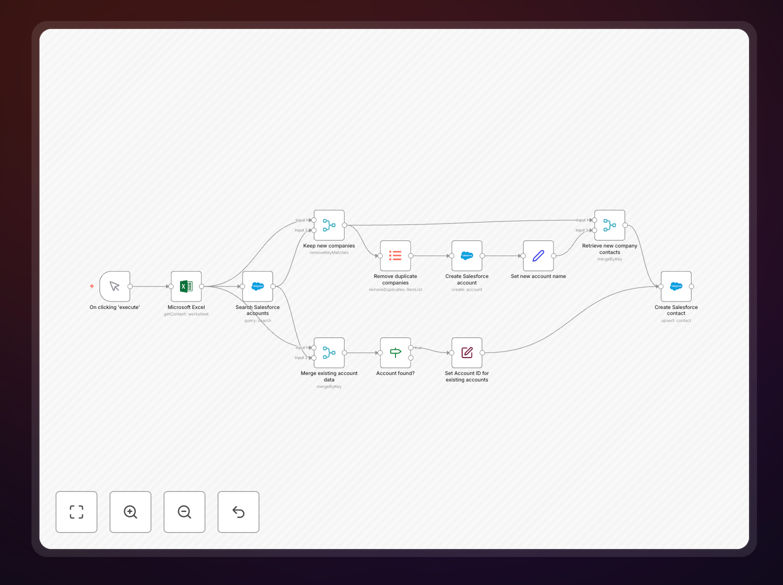Click the 'Retrieve new company contacts' label
The image size is (783, 585).
coord(610,249)
